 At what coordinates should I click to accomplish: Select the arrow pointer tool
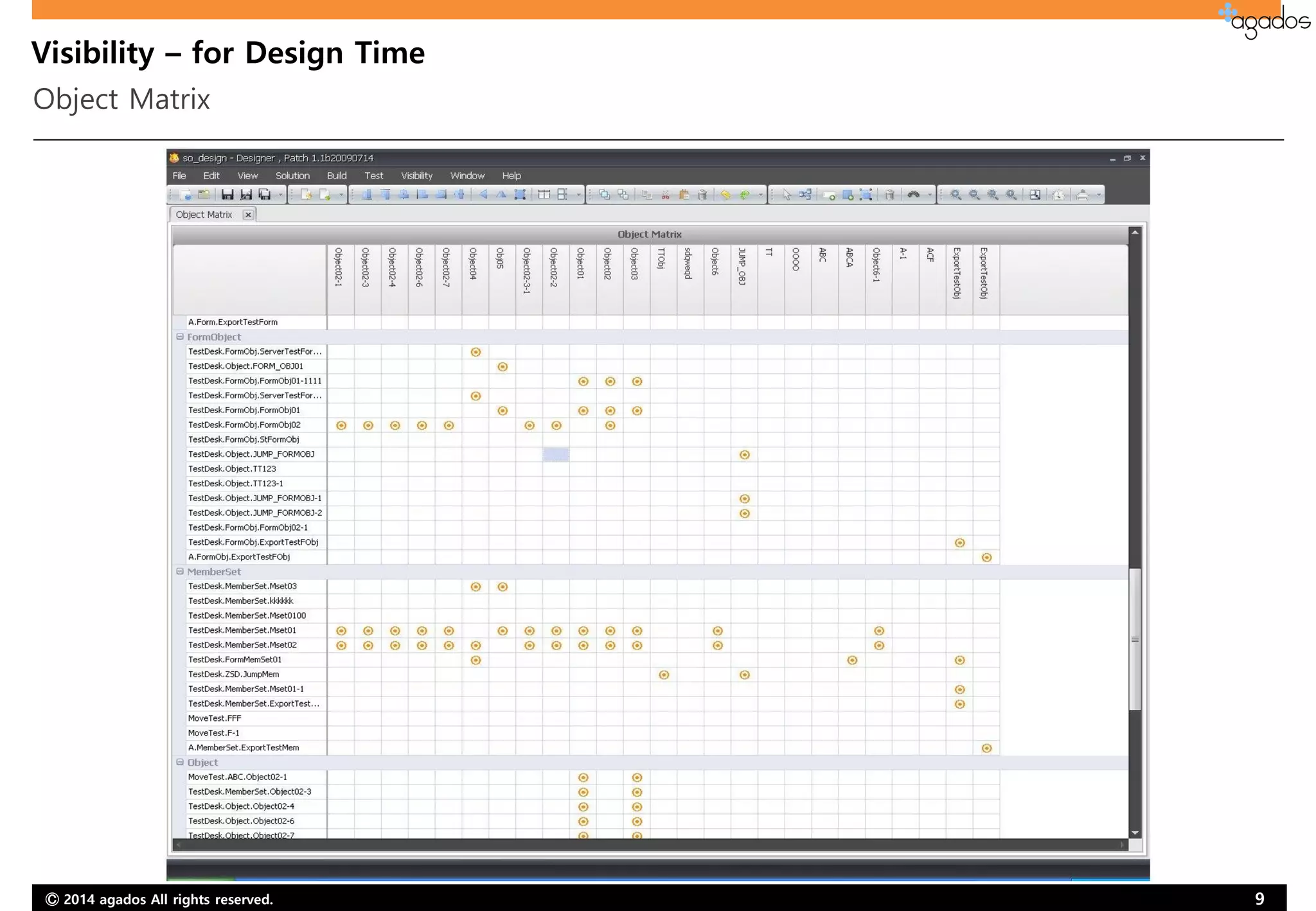[x=787, y=195]
